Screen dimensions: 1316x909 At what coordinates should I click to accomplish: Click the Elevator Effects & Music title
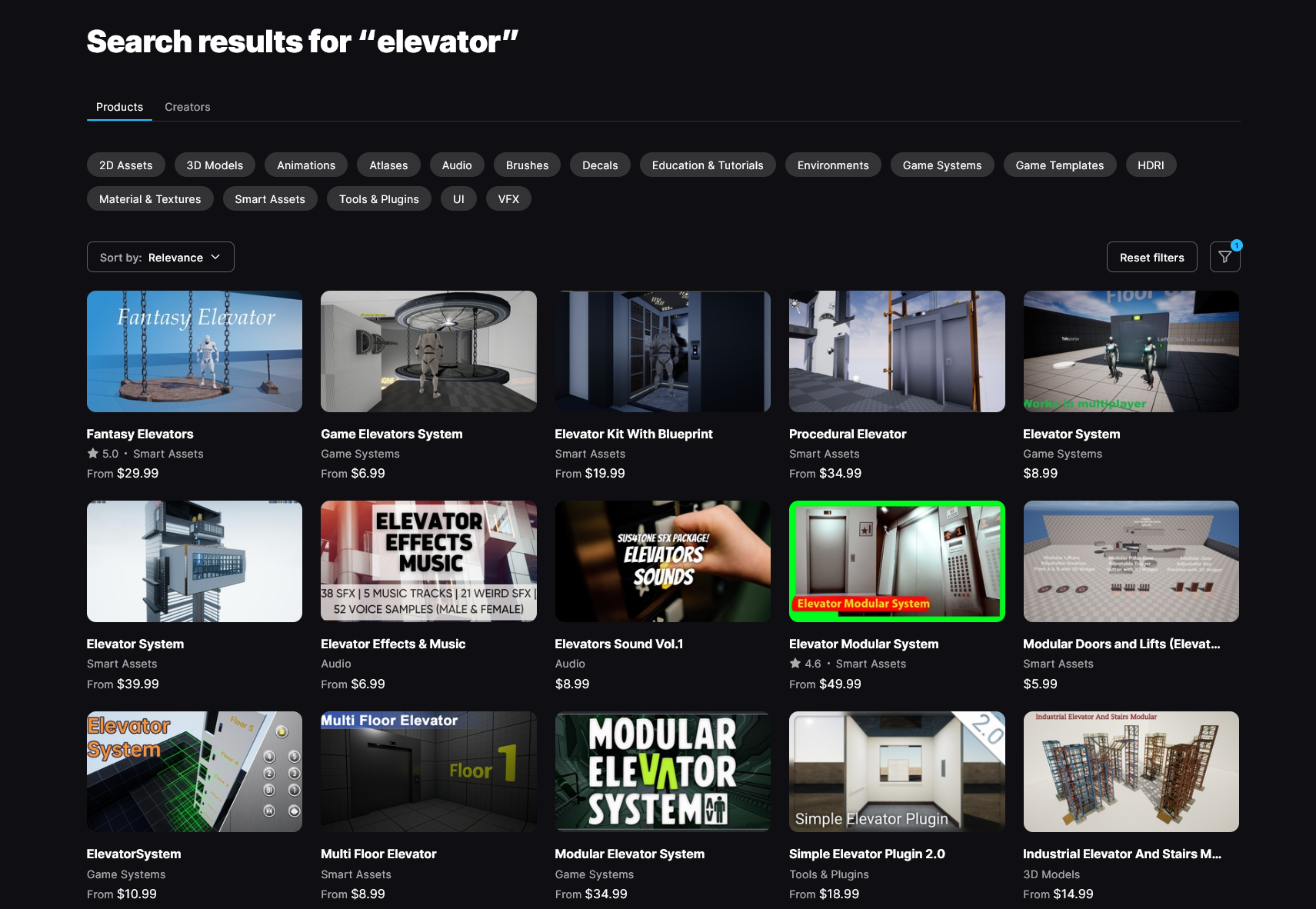(x=393, y=644)
